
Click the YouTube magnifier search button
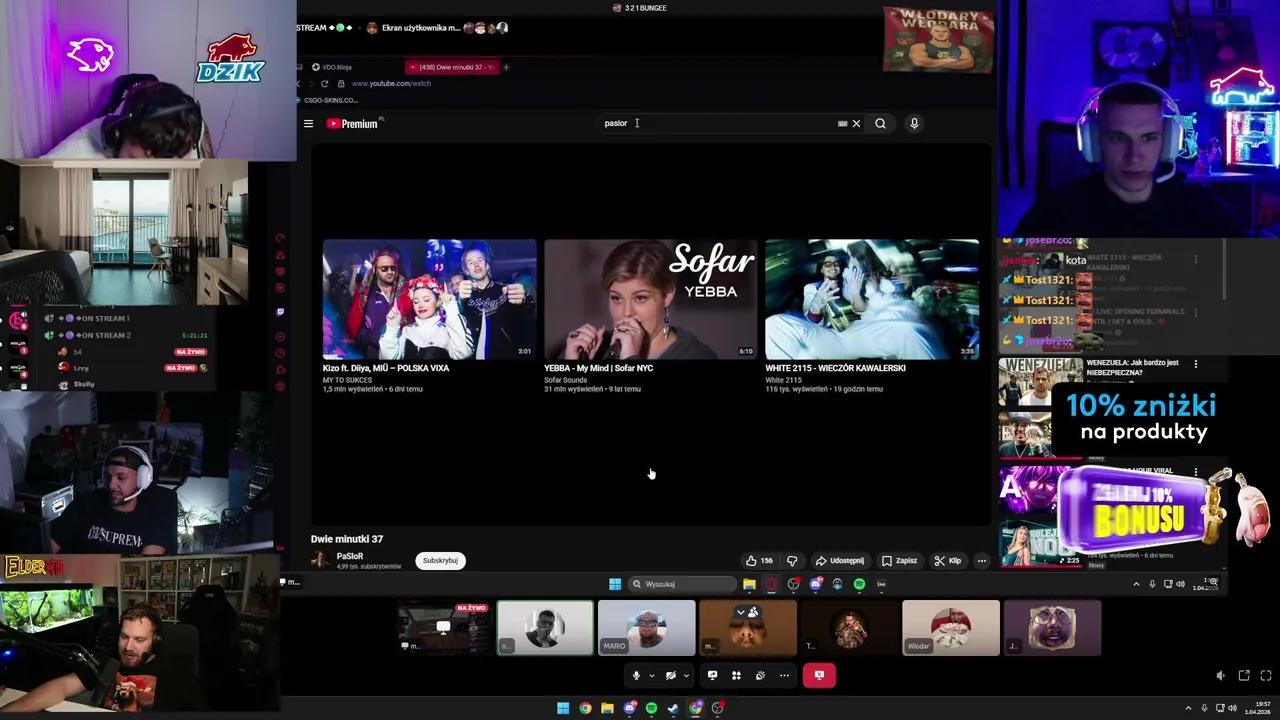[x=880, y=124]
